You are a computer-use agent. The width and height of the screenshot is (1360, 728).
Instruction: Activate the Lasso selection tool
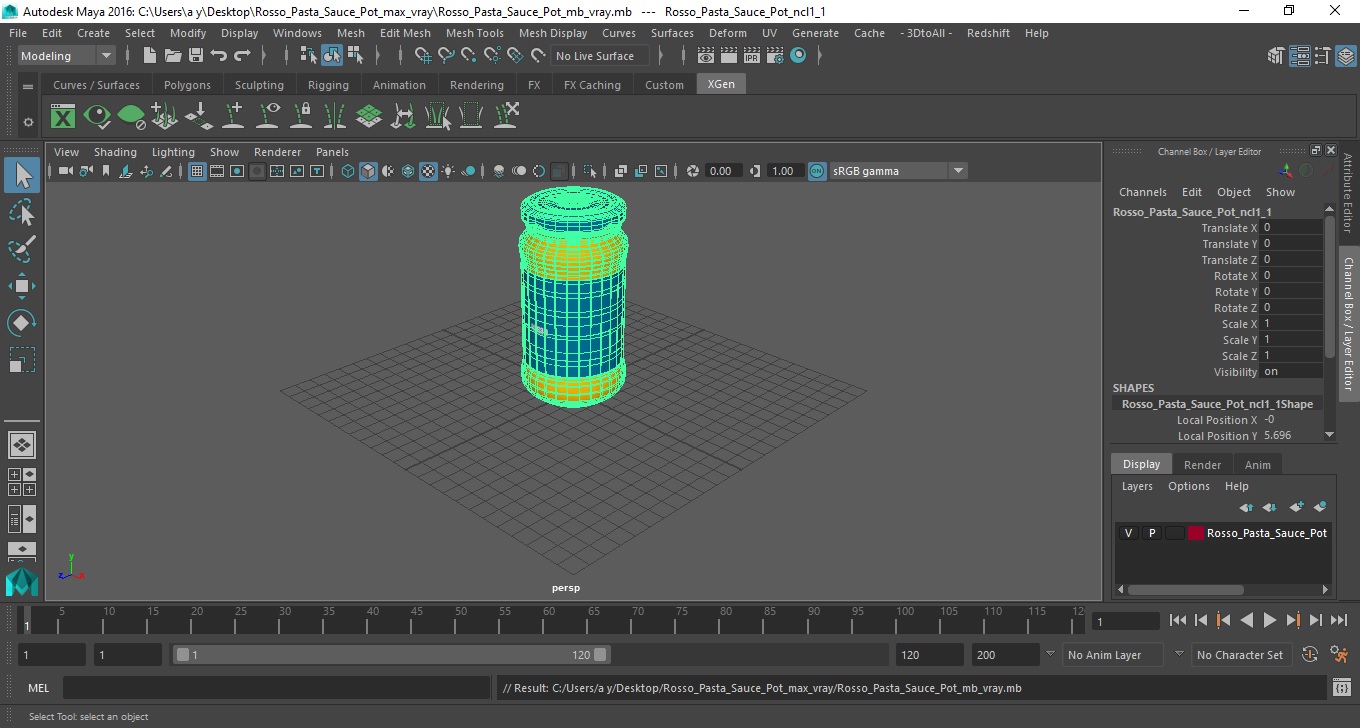pos(22,212)
